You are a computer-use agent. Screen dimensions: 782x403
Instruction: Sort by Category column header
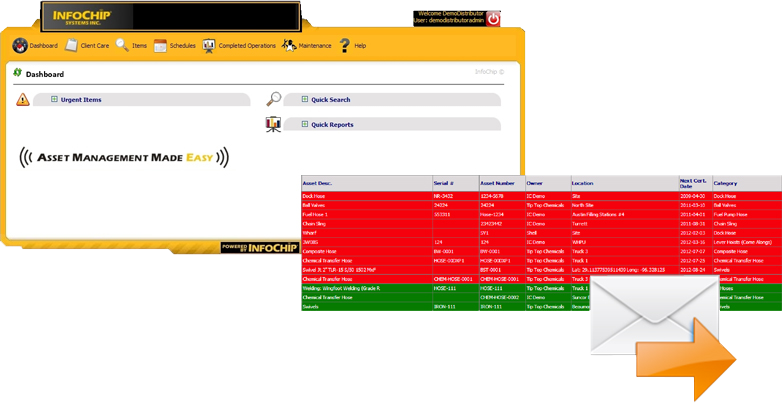[725, 183]
